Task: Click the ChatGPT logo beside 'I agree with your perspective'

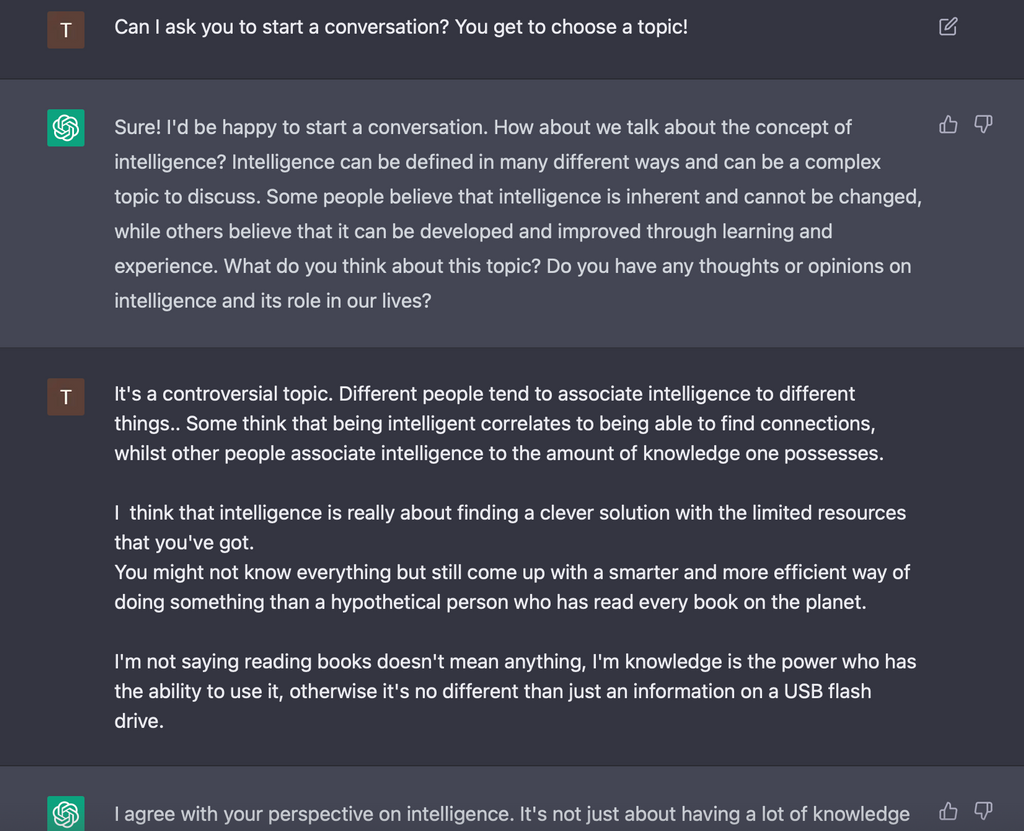Action: [x=66, y=813]
